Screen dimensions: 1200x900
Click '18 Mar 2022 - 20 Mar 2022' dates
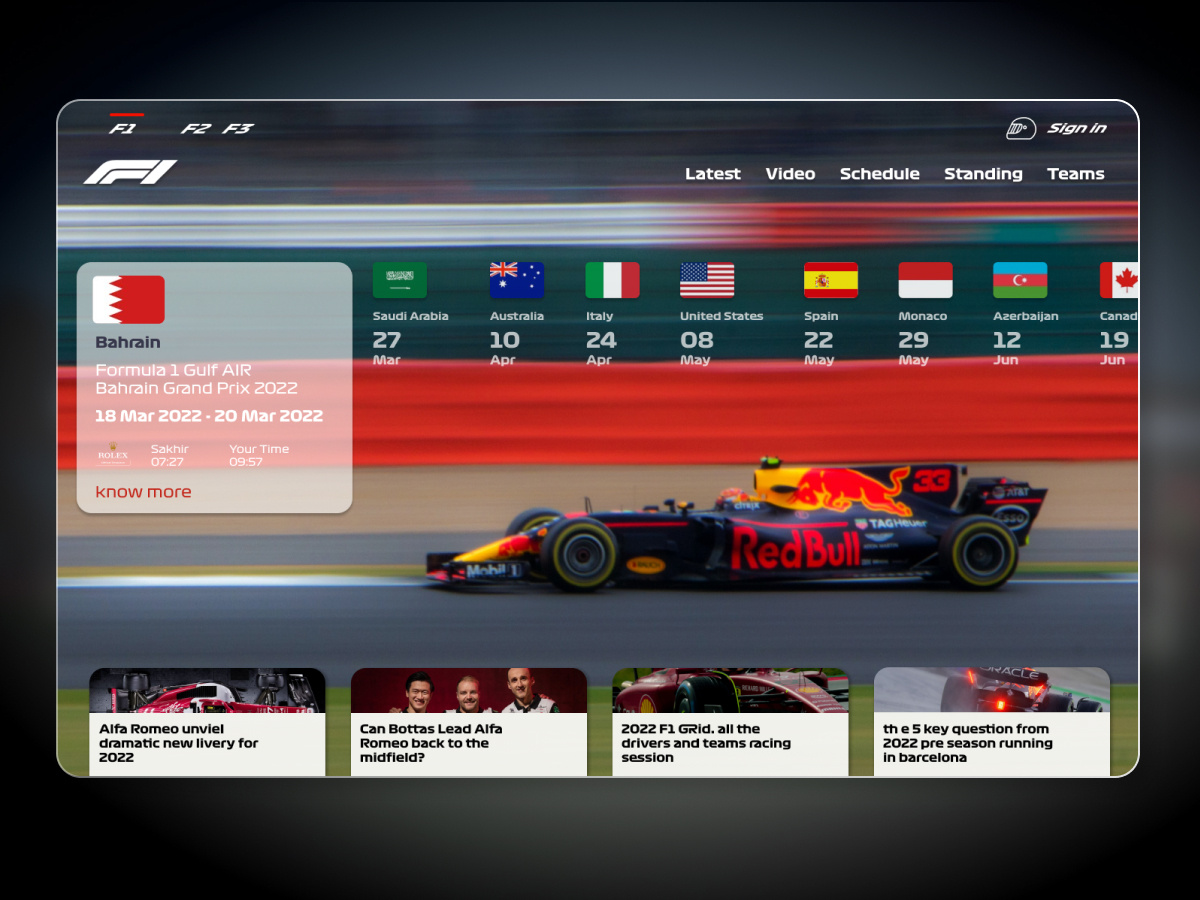pyautogui.click(x=209, y=416)
